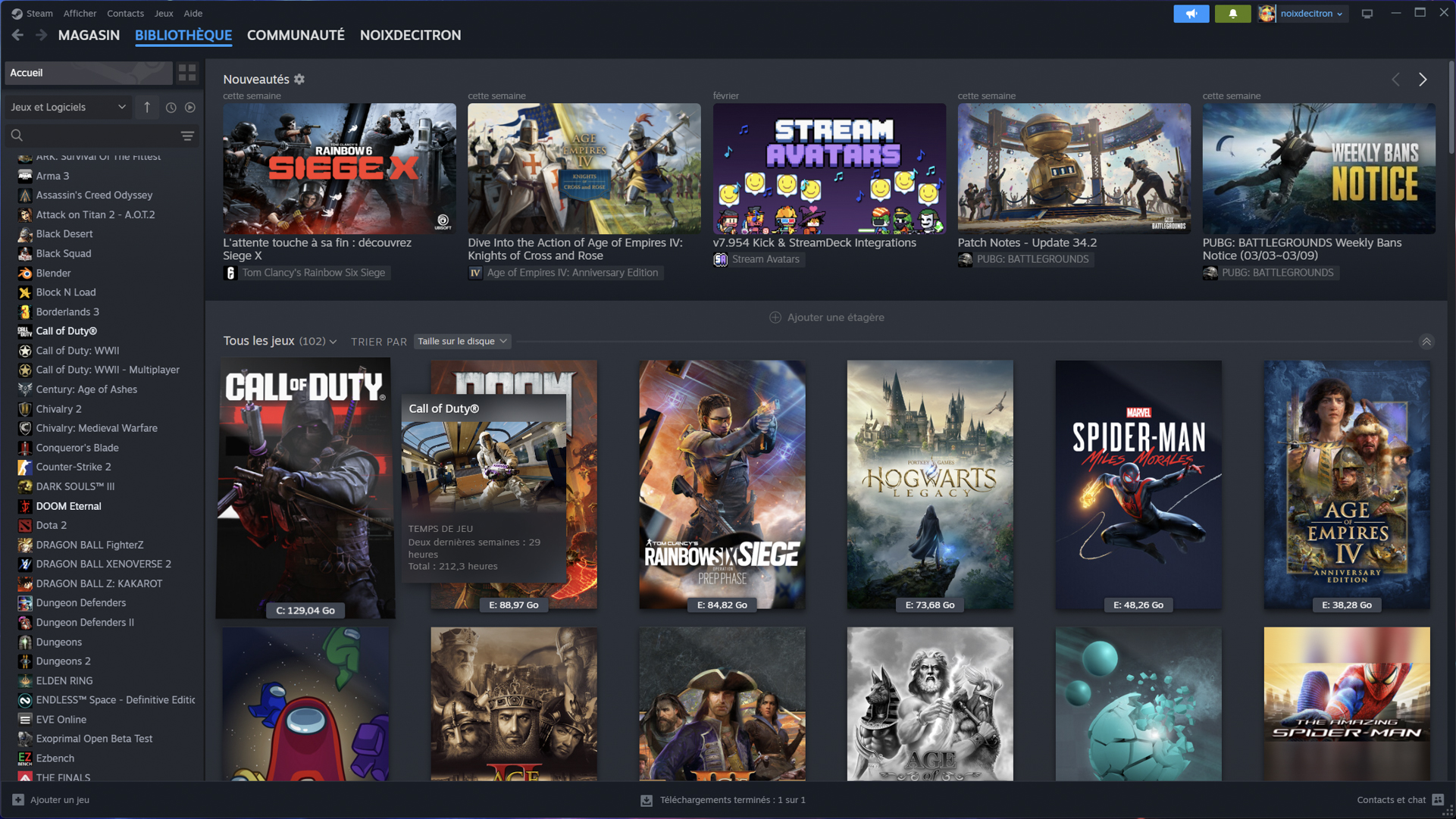Click Contacts et chat text
This screenshot has width=1456, height=819.
pos(1391,799)
